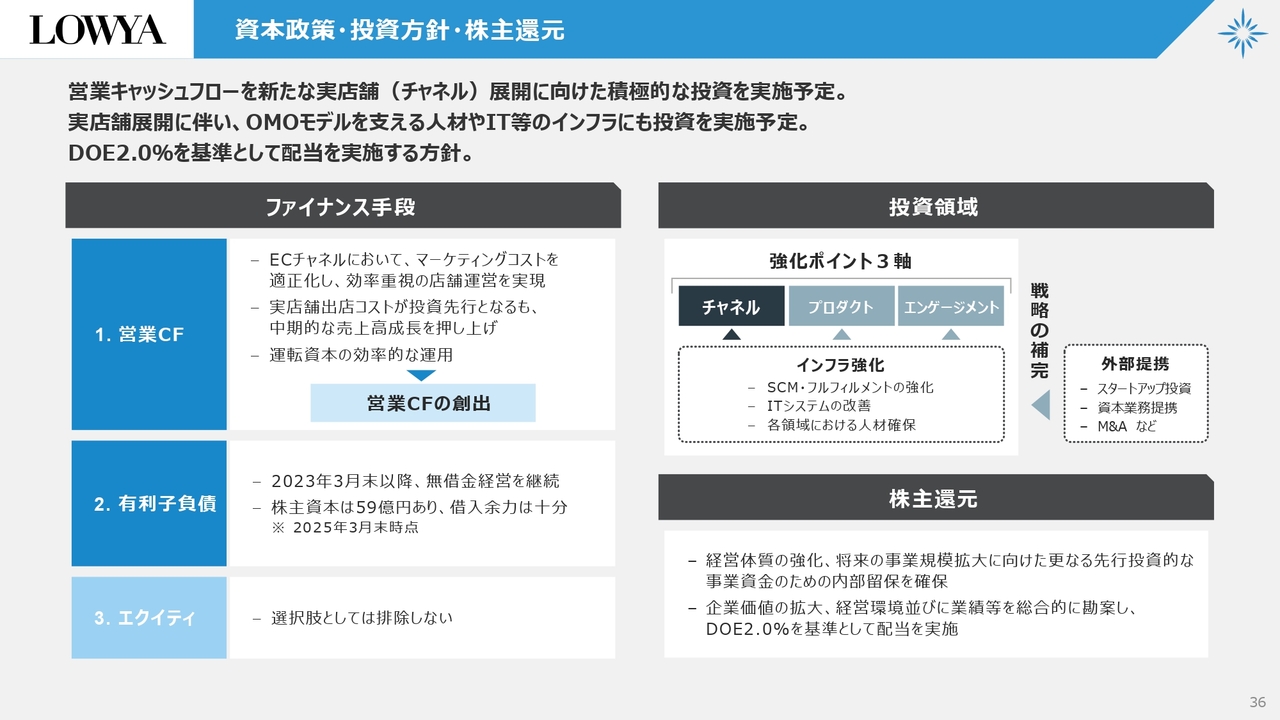The width and height of the screenshot is (1280, 720).
Task: Click the ファイナンス手段 section header
Action: (343, 207)
